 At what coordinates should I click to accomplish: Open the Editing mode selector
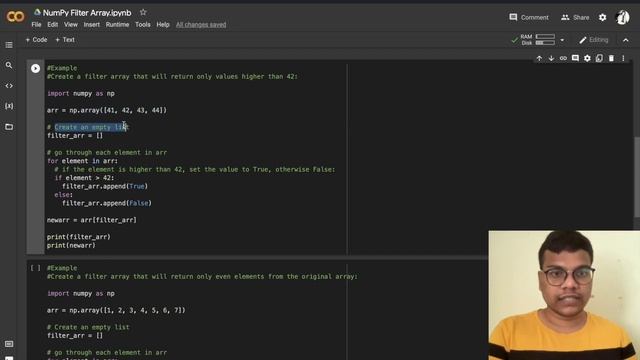click(x=594, y=40)
